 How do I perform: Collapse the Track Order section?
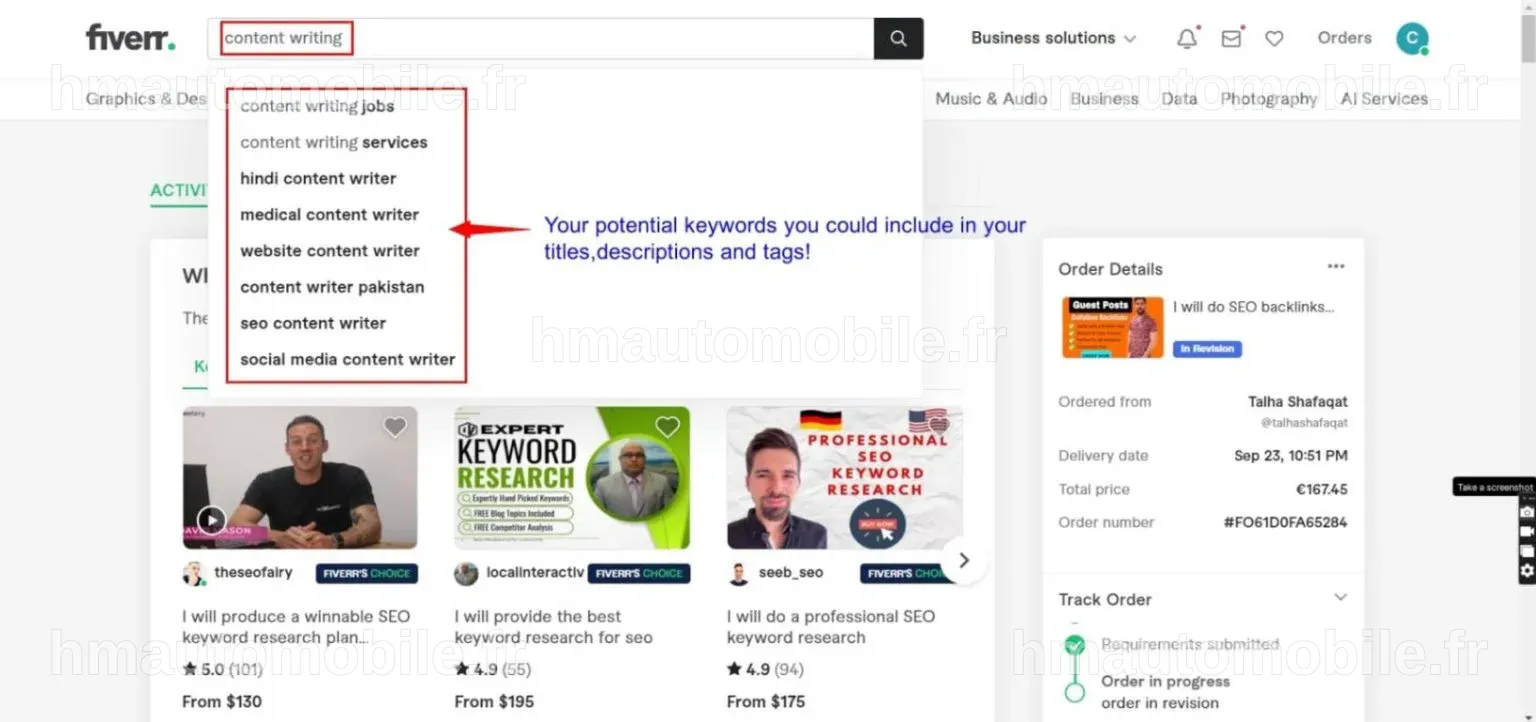1340,598
